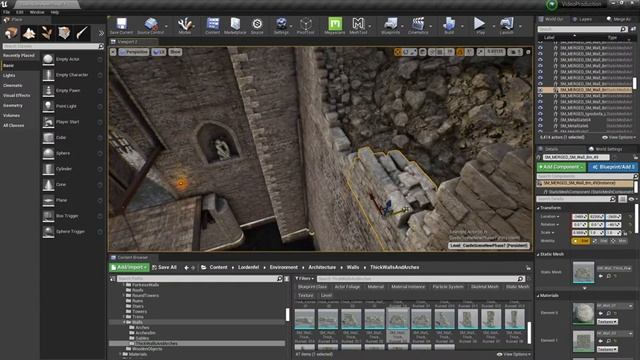Select the Landscape mode icon
This screenshot has width=640, height=360.
(29, 33)
